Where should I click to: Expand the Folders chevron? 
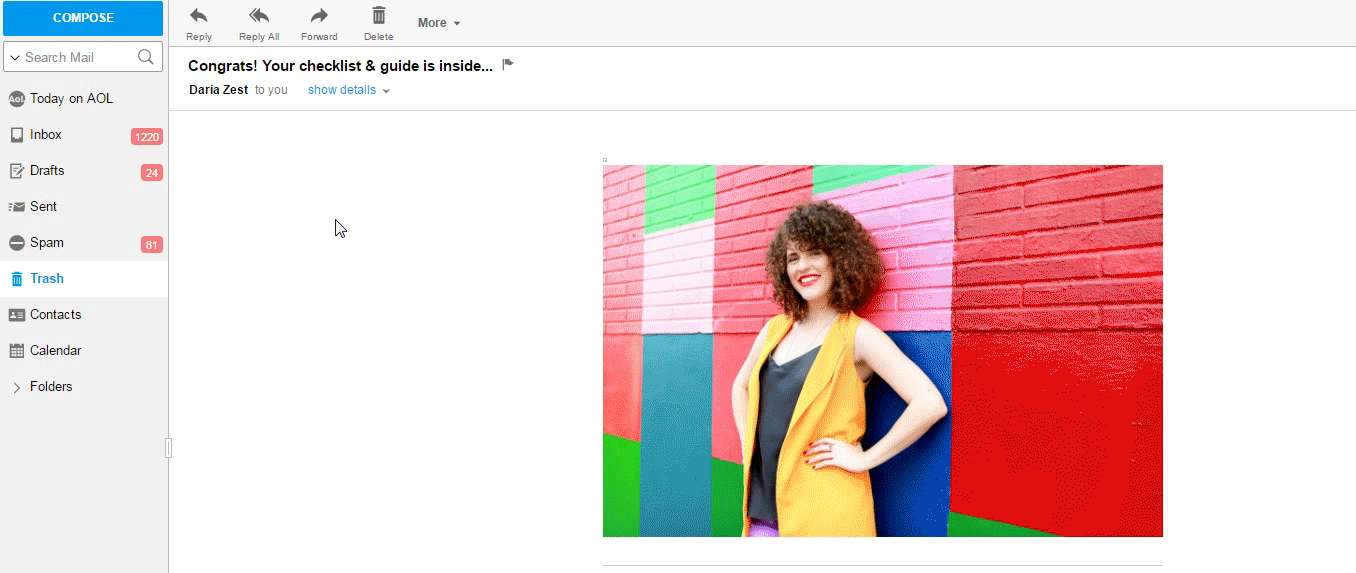(17, 387)
